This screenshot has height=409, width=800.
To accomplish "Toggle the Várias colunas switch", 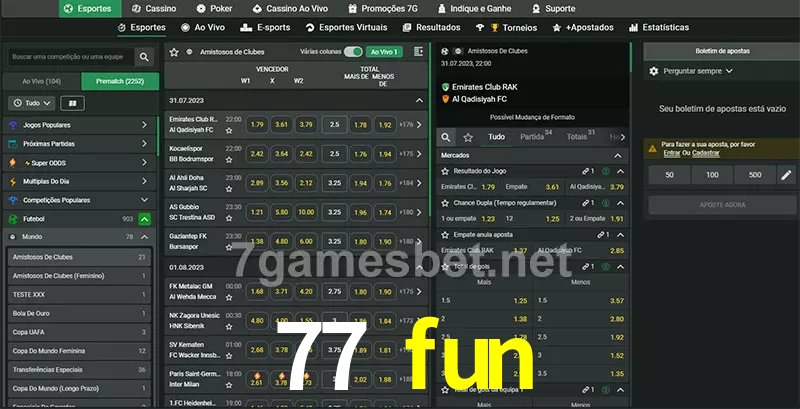I will click(x=352, y=51).
